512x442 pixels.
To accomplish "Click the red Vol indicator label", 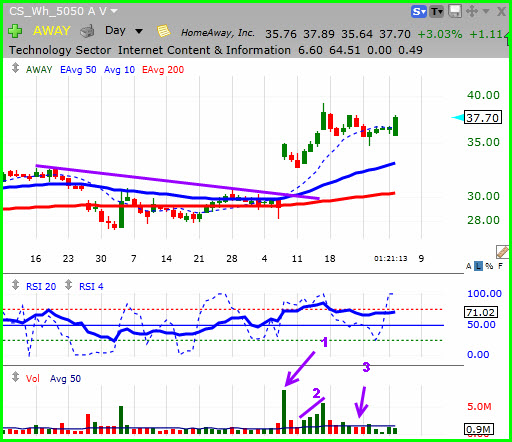I will (x=33, y=379).
